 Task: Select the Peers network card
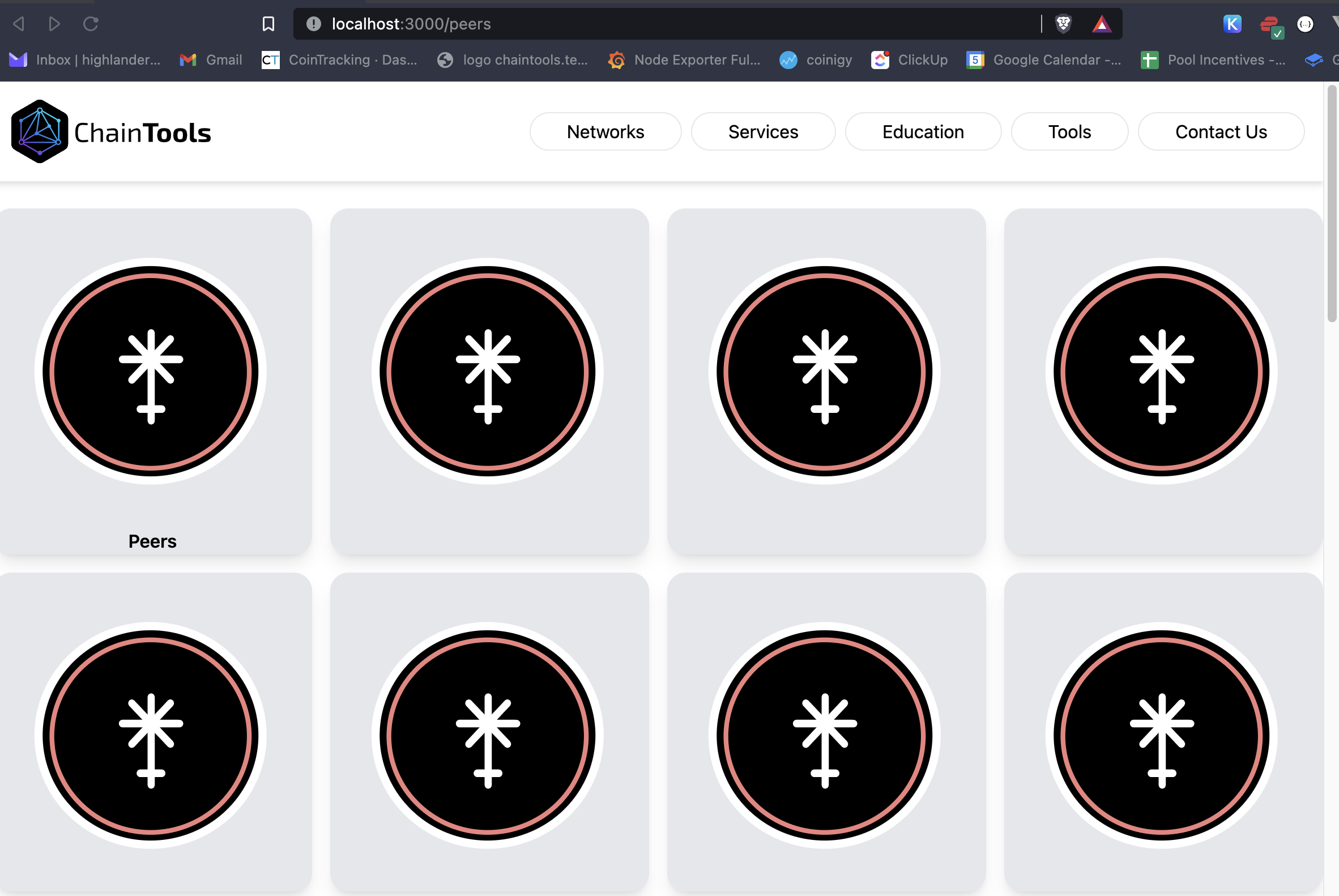(151, 382)
